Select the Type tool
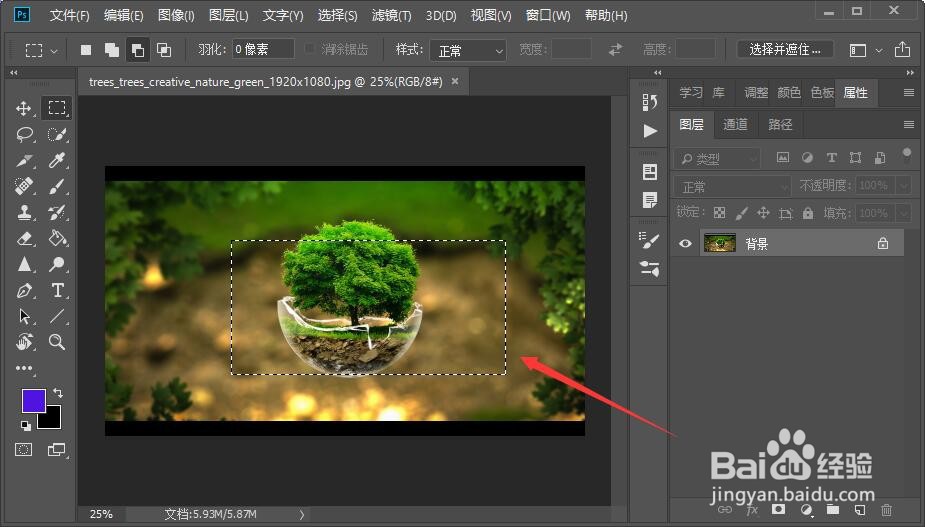Image resolution: width=925 pixels, height=527 pixels. pyautogui.click(x=57, y=290)
